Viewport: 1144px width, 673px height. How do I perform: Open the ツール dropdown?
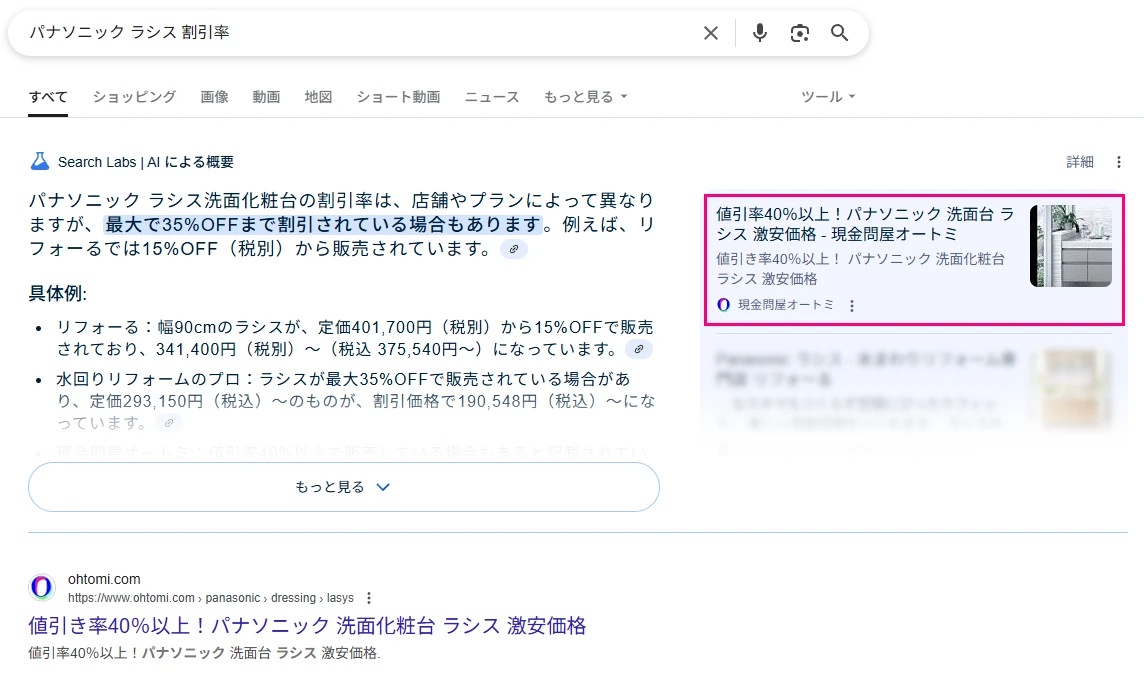point(827,96)
